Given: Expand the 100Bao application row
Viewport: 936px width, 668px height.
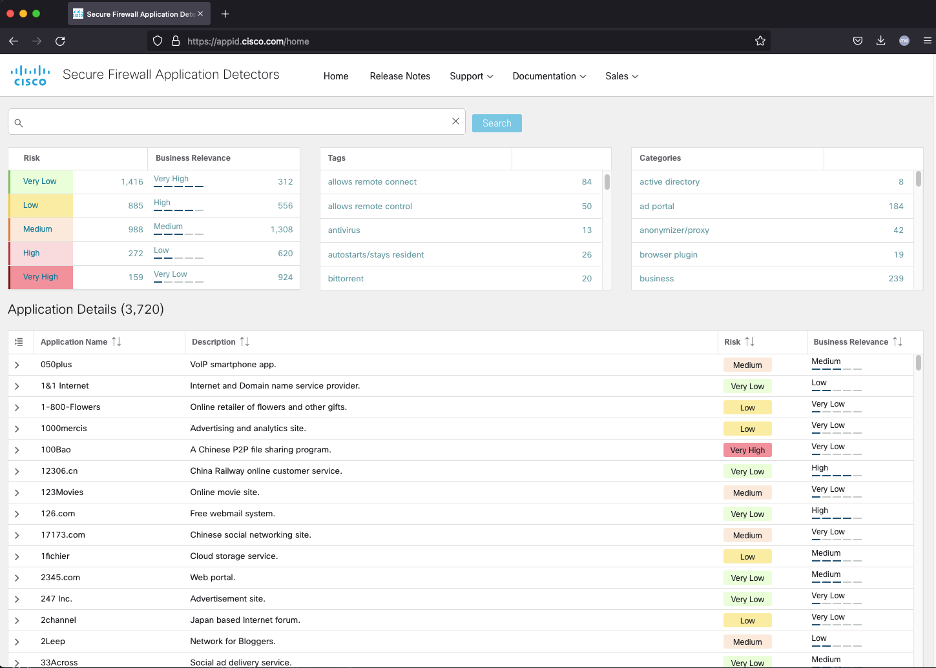Looking at the screenshot, I should tap(17, 450).
